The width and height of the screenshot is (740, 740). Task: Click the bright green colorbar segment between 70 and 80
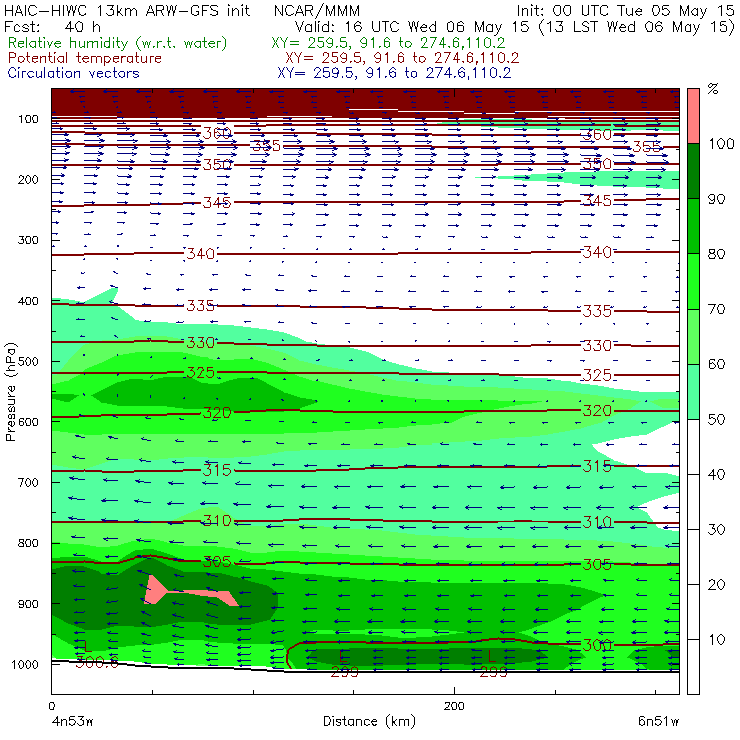[693, 281]
